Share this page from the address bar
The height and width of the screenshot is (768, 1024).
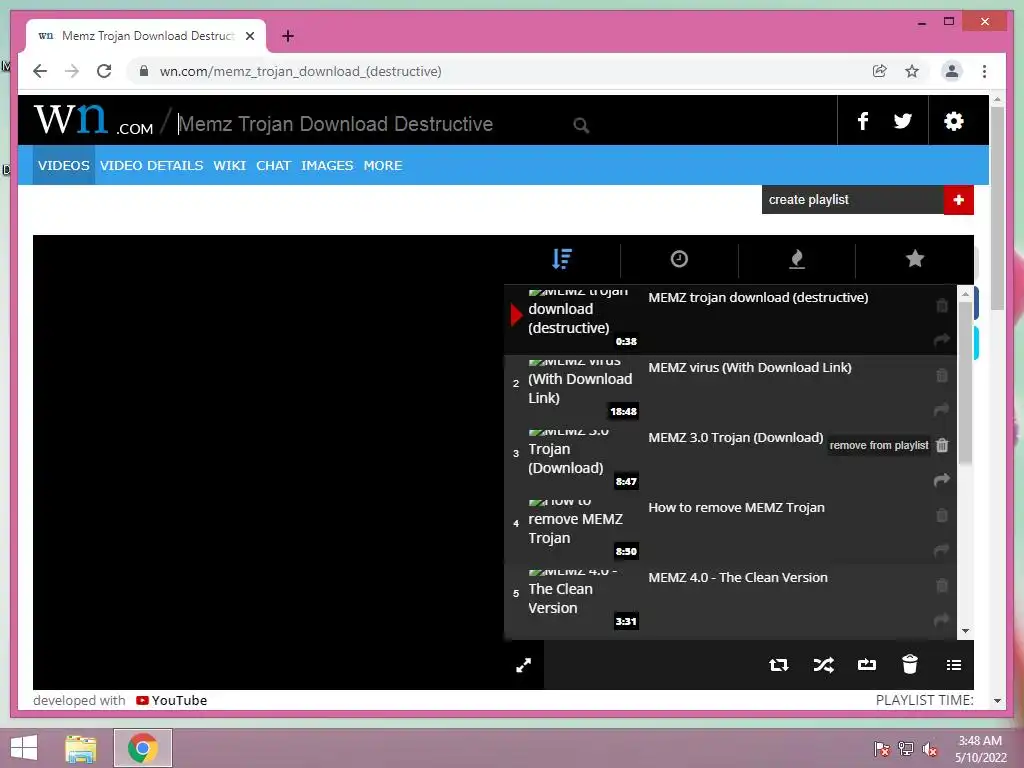880,71
